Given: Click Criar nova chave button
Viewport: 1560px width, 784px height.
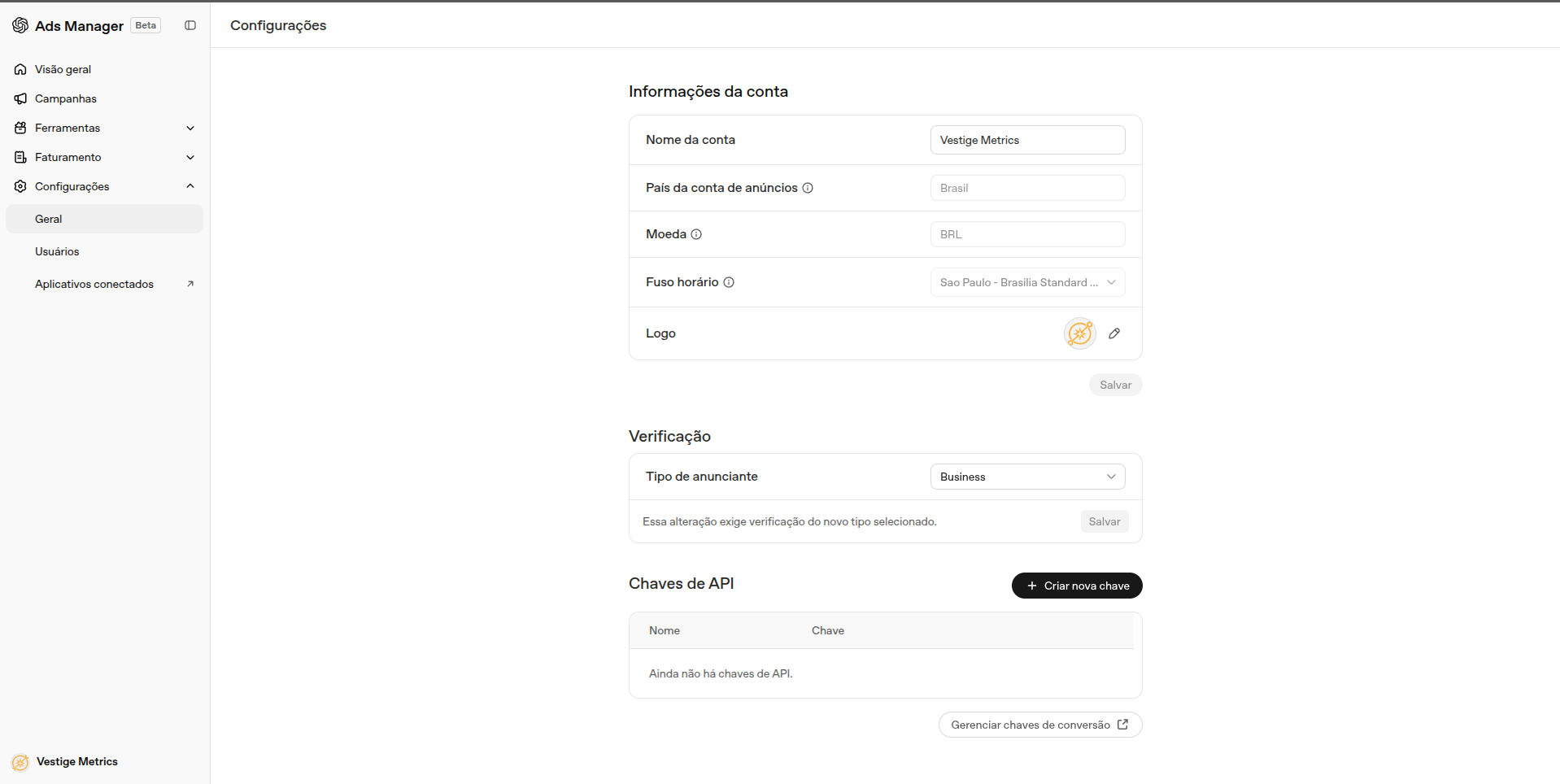Looking at the screenshot, I should click(x=1077, y=586).
